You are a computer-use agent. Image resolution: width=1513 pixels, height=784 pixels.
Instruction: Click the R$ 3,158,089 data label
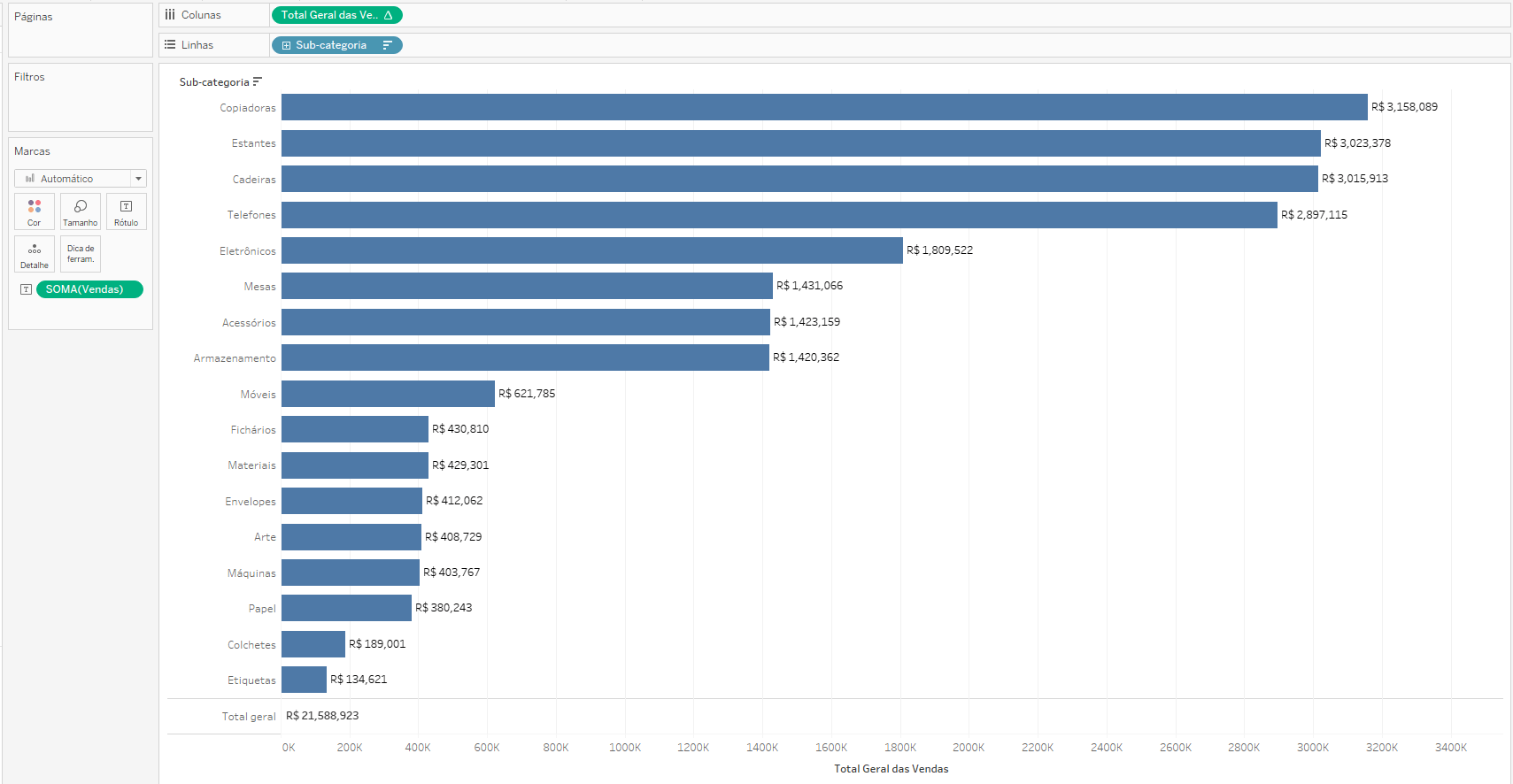pyautogui.click(x=1405, y=107)
